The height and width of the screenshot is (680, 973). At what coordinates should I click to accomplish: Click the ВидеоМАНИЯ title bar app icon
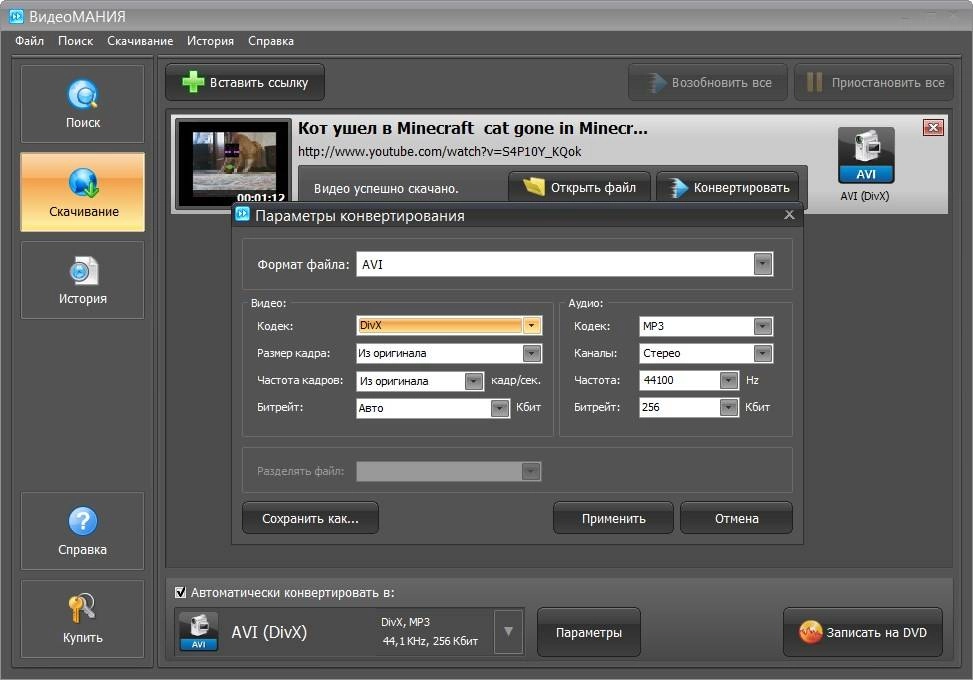(16, 16)
